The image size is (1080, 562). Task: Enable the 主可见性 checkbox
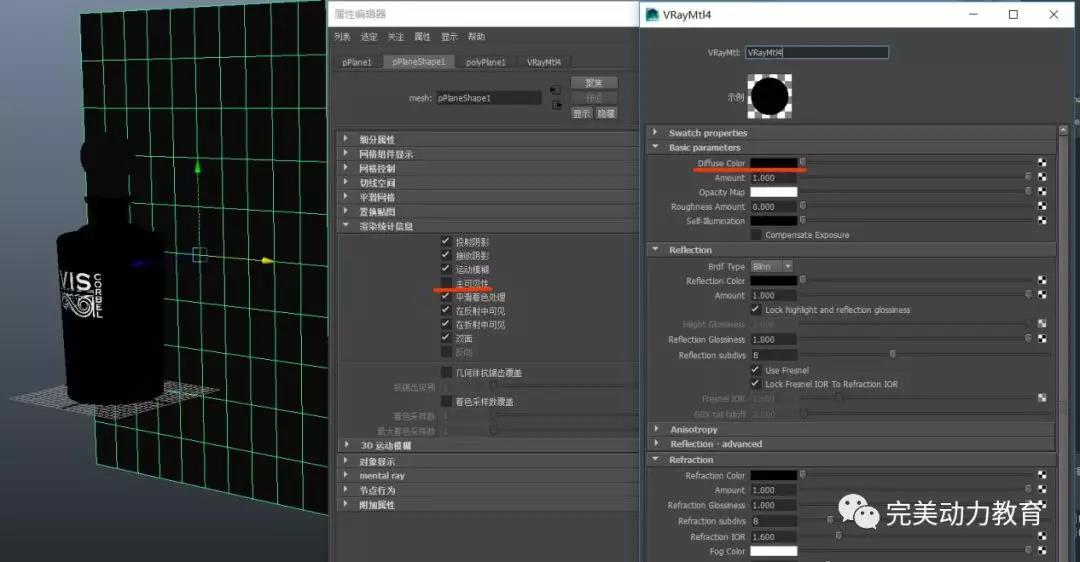pyautogui.click(x=446, y=284)
